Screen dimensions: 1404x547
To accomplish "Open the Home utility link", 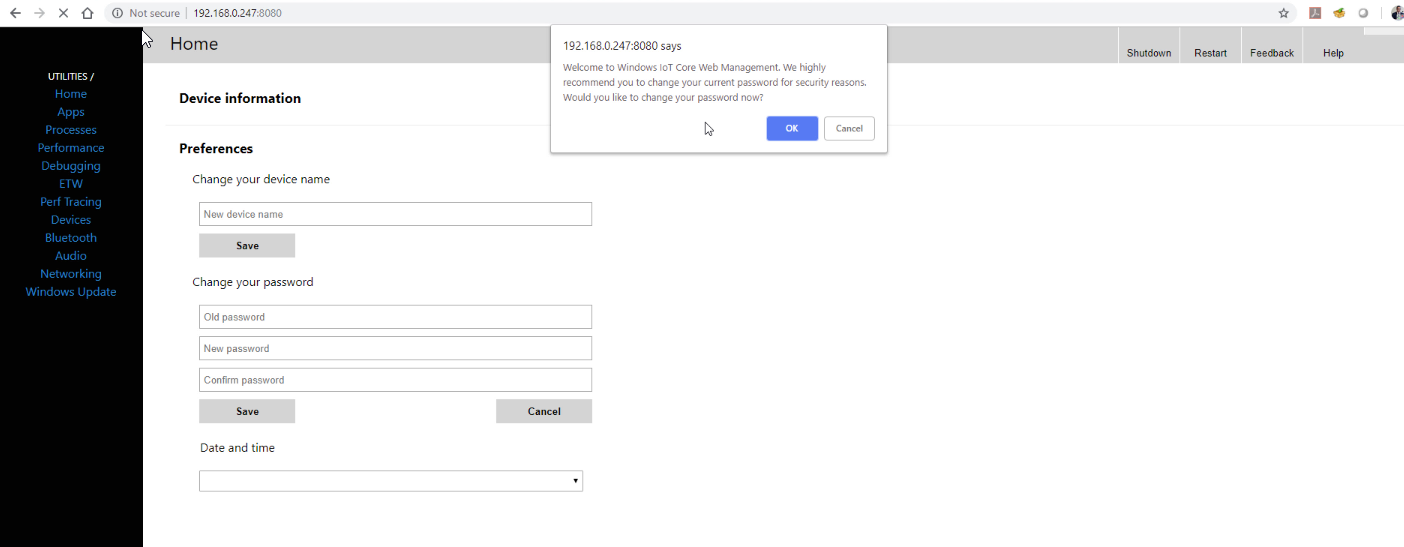I will click(71, 94).
